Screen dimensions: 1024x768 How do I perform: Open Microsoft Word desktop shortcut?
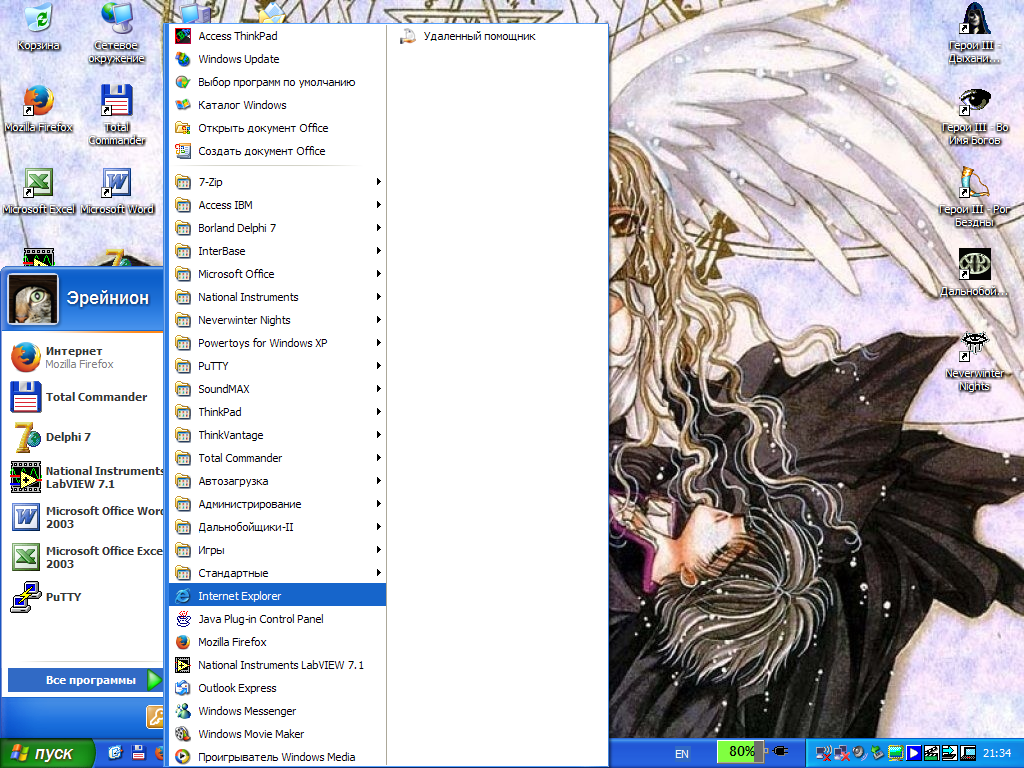click(117, 184)
